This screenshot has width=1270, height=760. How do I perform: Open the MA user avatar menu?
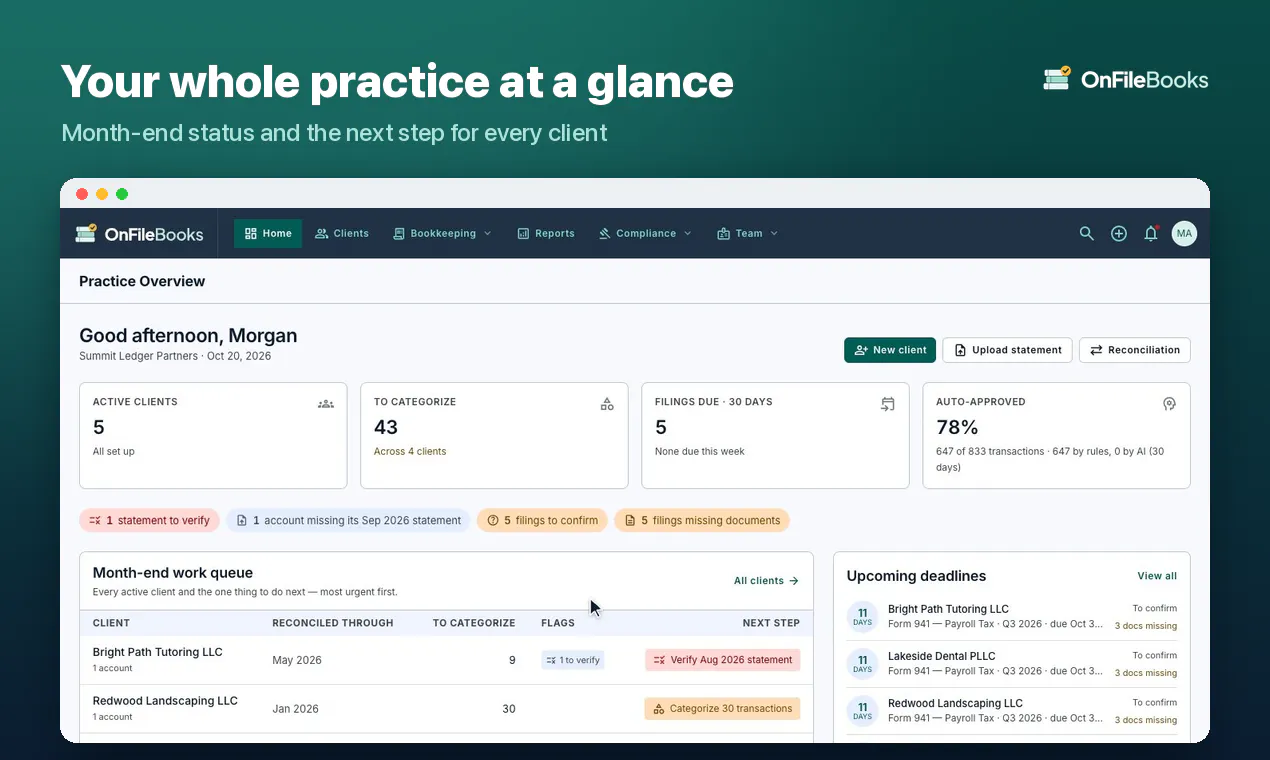click(x=1184, y=234)
